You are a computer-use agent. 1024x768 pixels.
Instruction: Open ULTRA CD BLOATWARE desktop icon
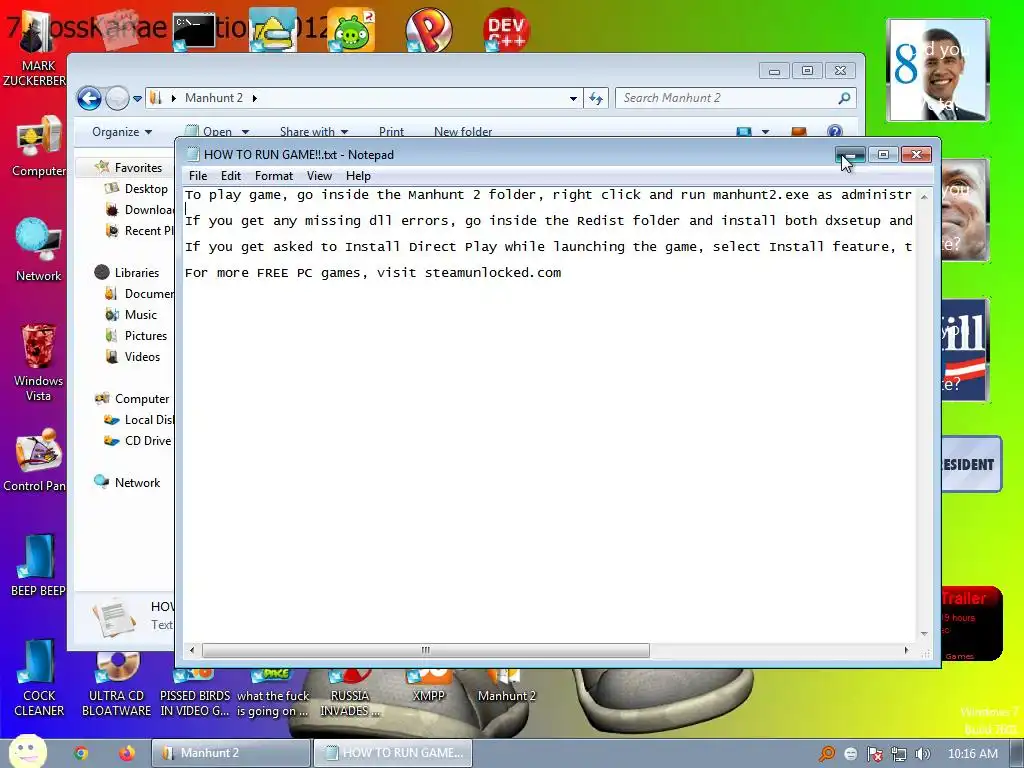click(x=116, y=686)
